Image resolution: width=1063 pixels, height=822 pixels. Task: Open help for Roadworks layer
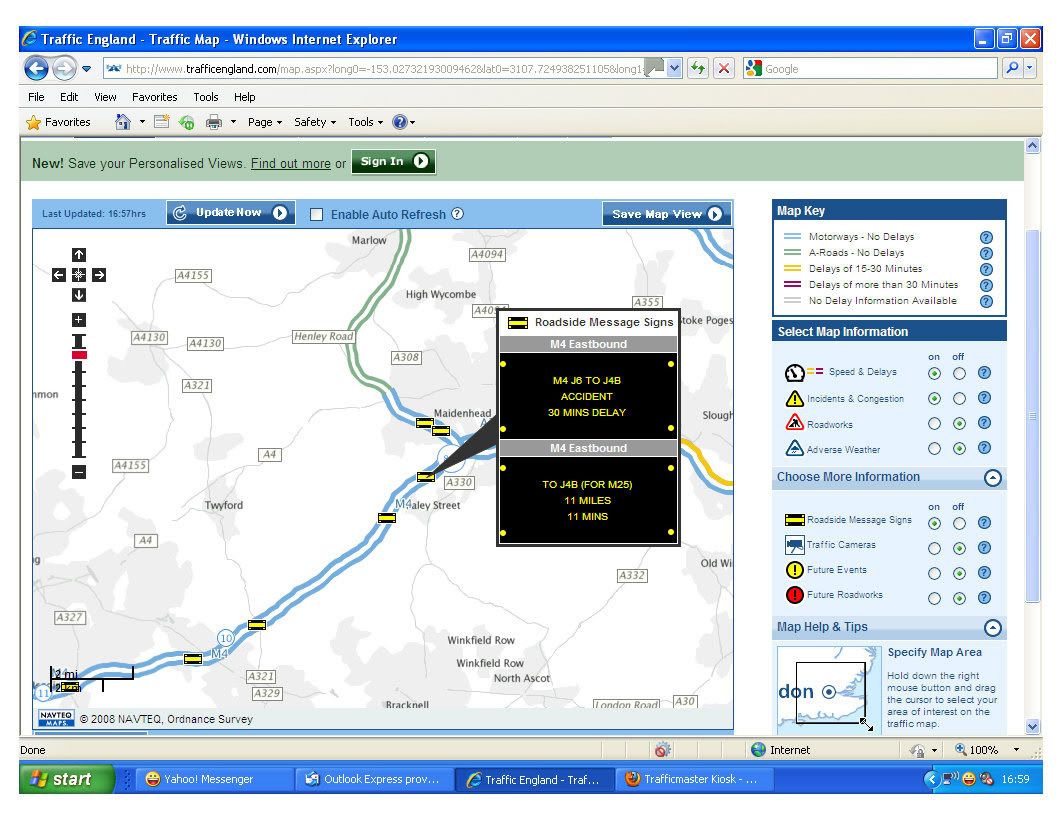coord(984,423)
